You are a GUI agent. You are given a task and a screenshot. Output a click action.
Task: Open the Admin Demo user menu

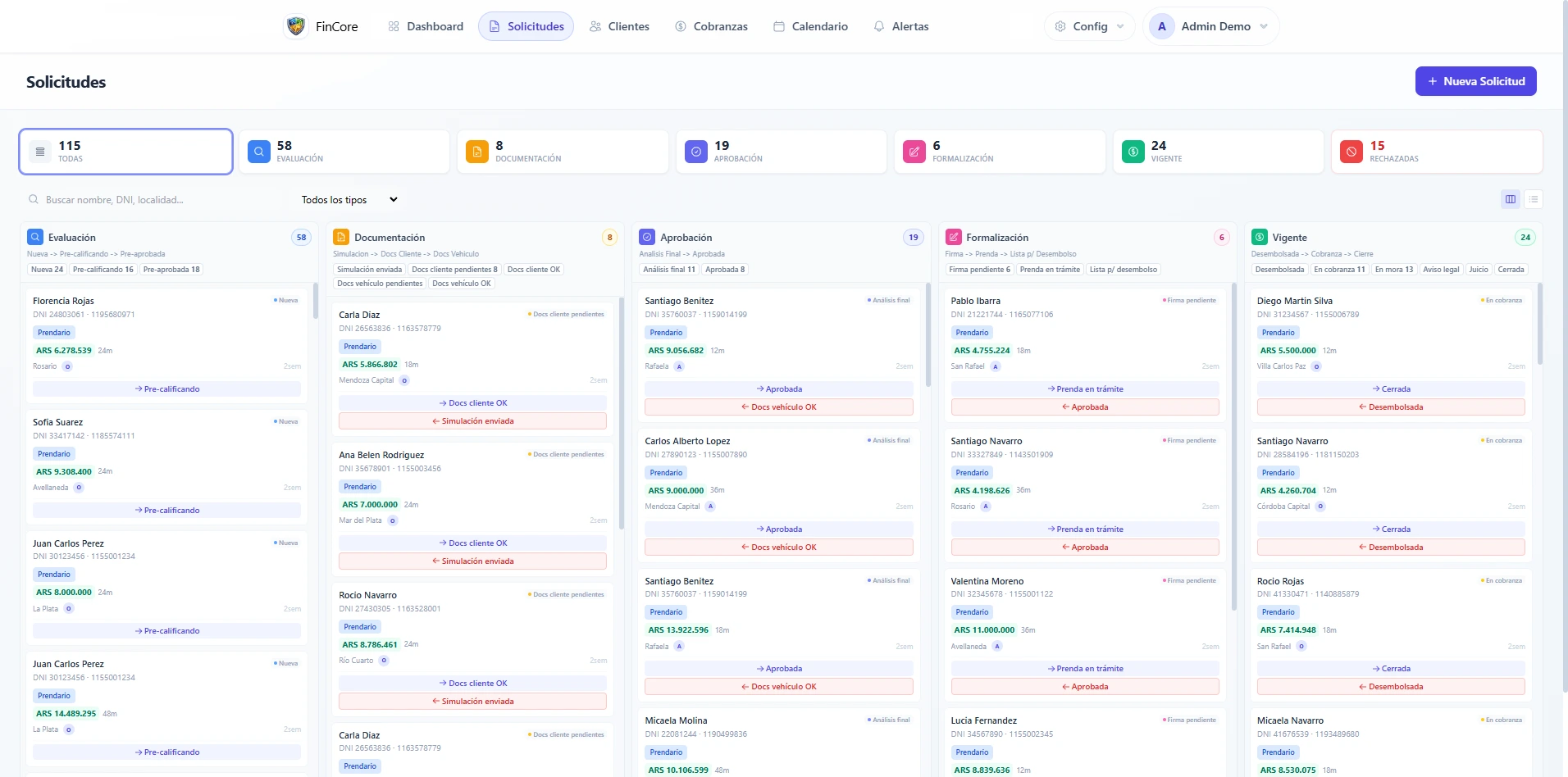coord(1210,26)
